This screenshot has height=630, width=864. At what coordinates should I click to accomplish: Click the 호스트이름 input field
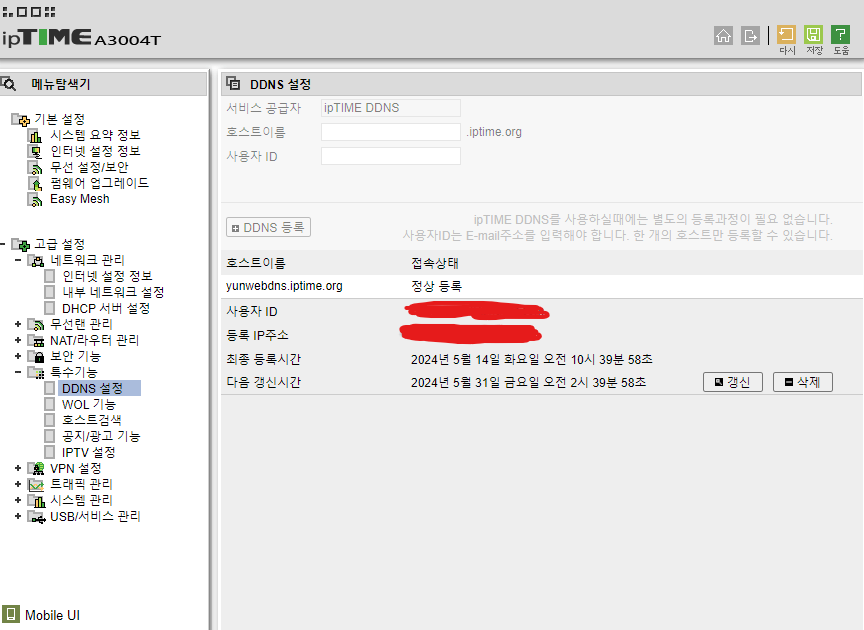point(391,132)
